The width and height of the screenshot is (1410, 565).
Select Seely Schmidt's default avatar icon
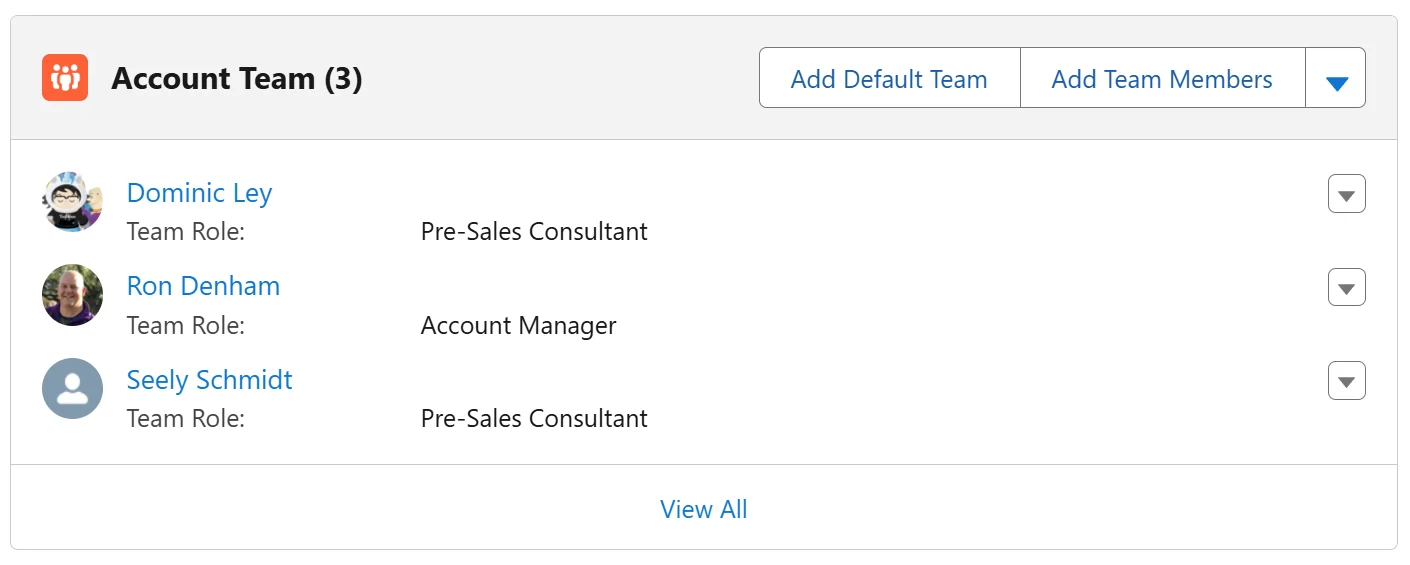(72, 389)
